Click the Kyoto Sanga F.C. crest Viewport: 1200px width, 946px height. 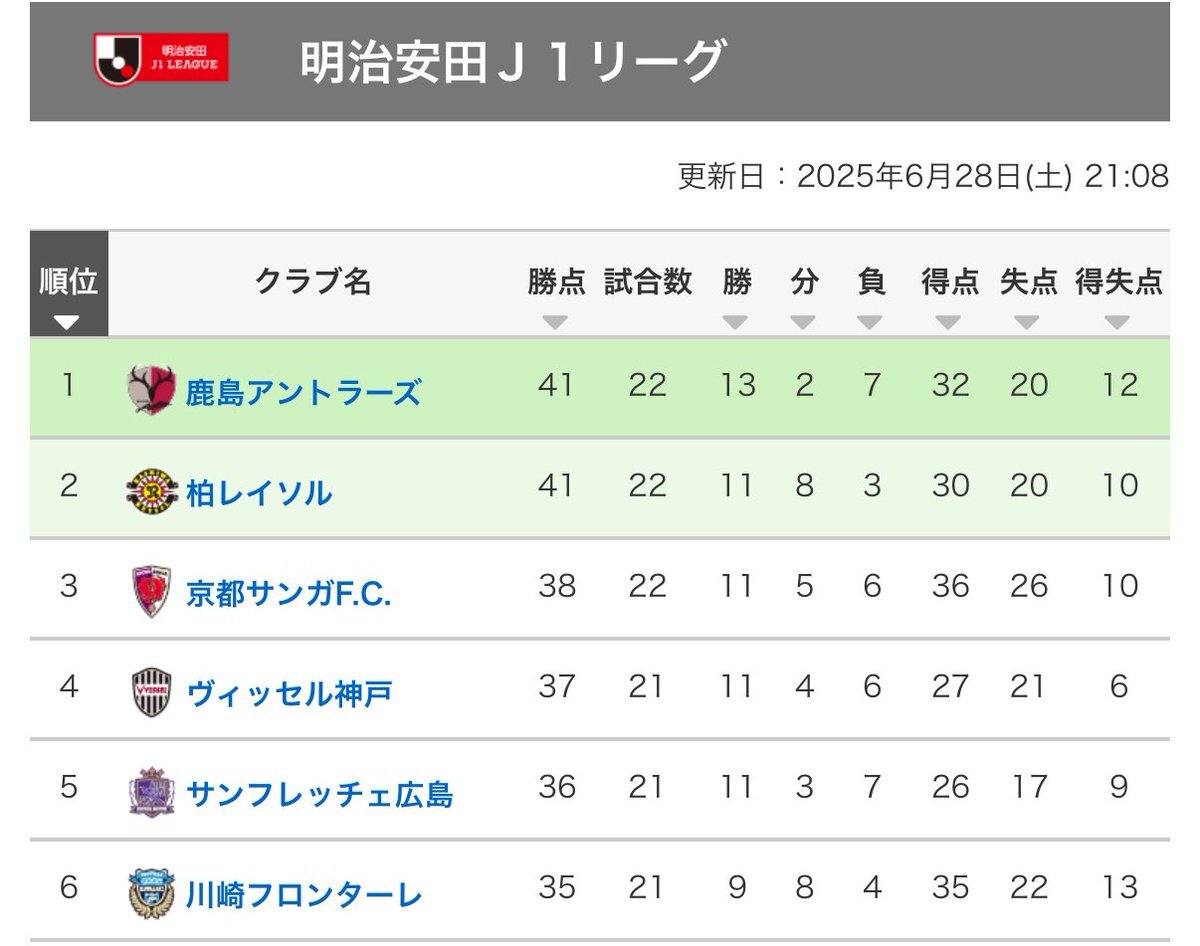pos(152,592)
